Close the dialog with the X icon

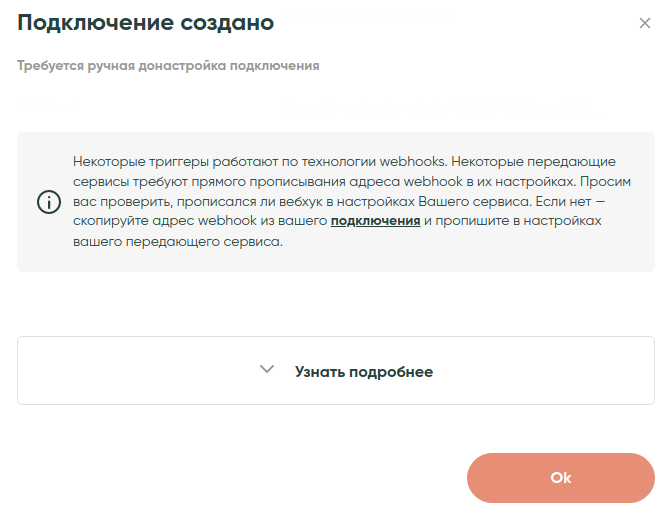(x=645, y=23)
